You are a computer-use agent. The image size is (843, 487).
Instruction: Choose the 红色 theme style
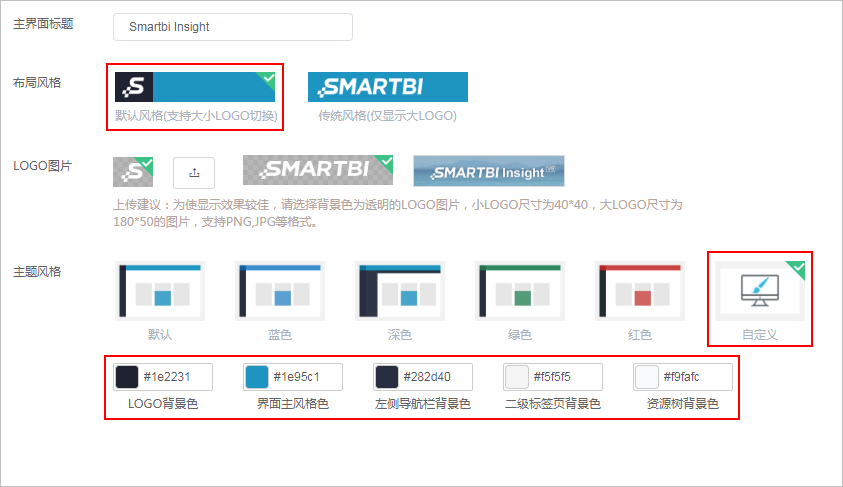(x=640, y=291)
